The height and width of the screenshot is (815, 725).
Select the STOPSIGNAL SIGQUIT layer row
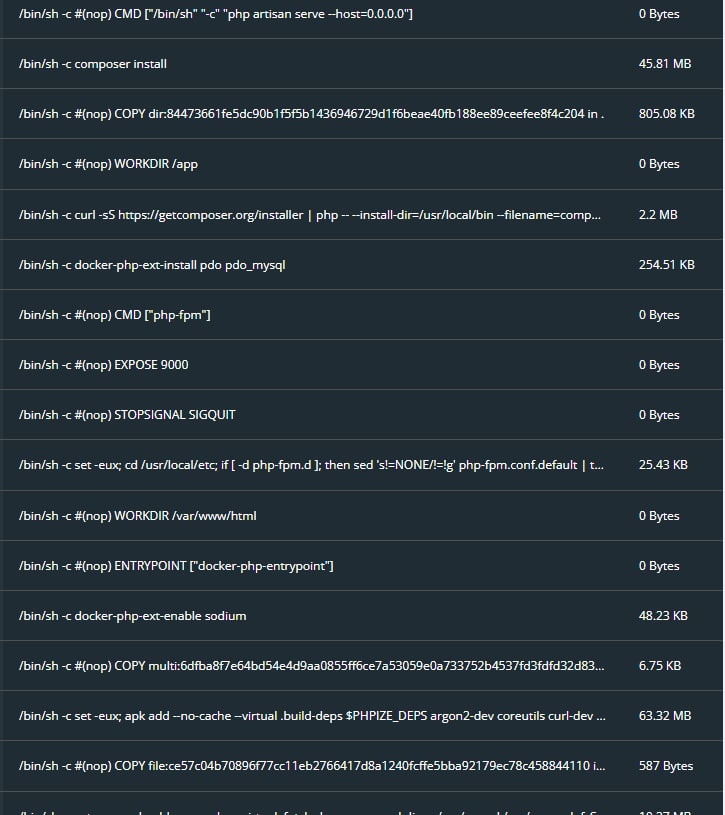click(127, 415)
